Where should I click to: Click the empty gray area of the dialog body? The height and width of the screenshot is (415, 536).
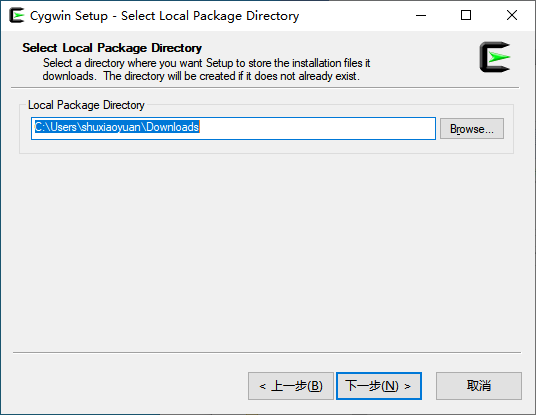click(267, 253)
